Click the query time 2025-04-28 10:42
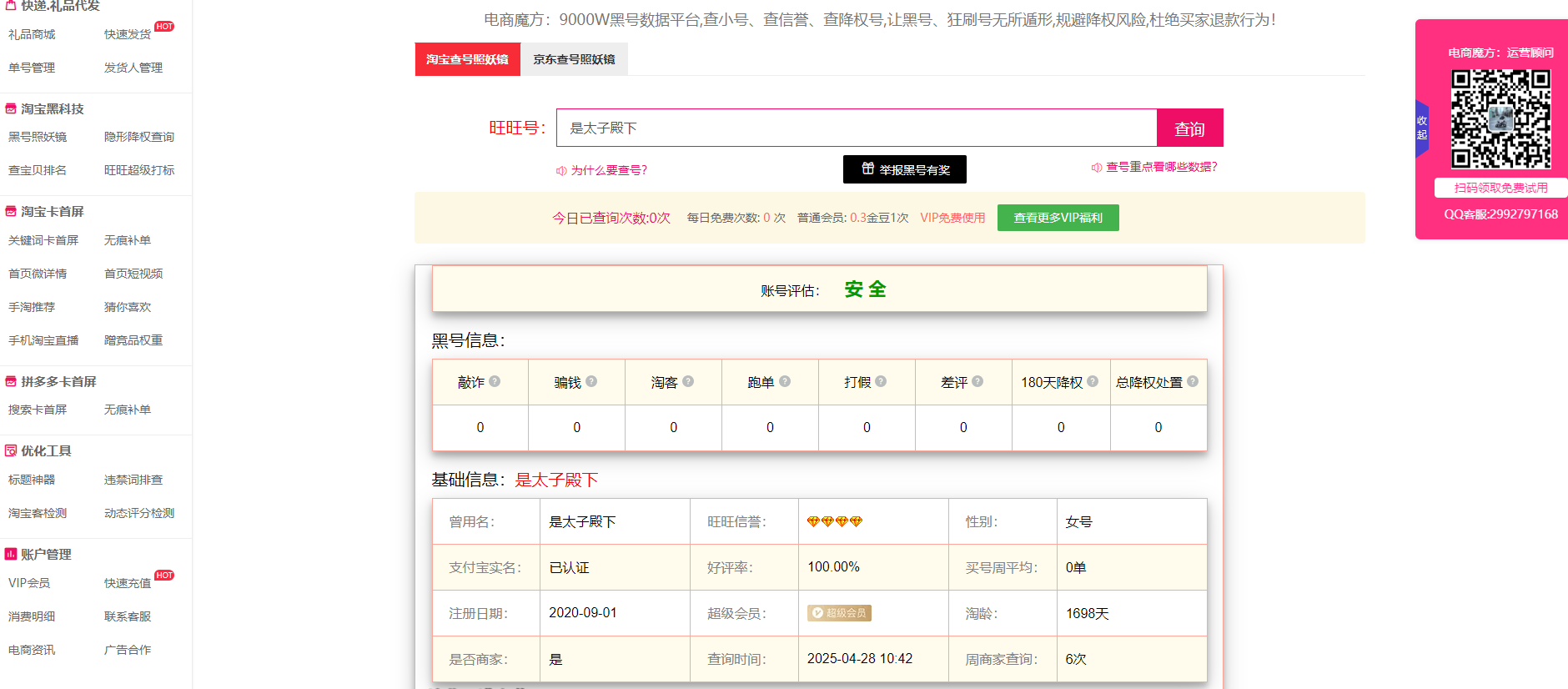This screenshot has width=1568, height=689. [x=860, y=658]
